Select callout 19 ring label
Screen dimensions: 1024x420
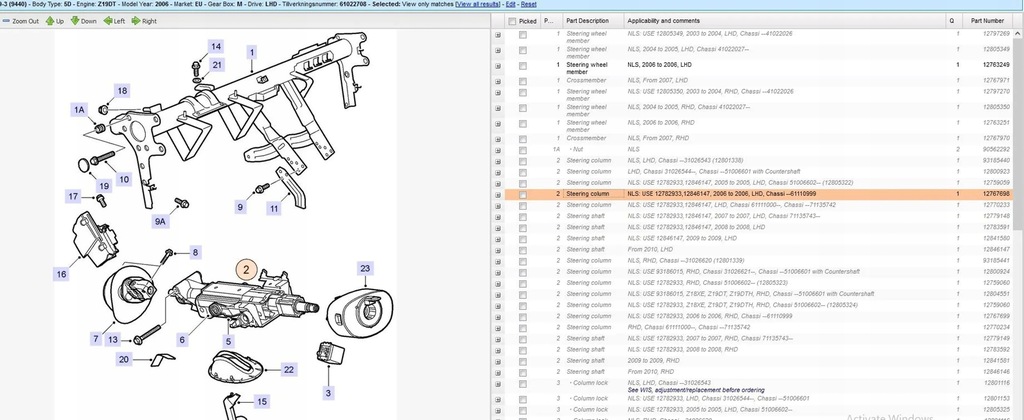[x=104, y=186]
